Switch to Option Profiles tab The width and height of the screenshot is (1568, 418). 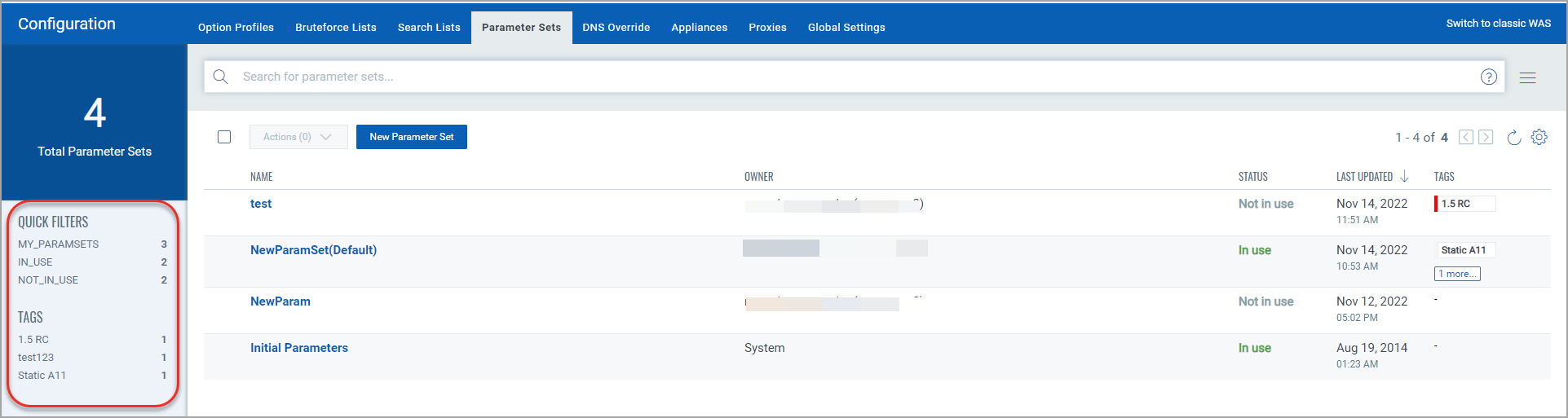[x=236, y=27]
